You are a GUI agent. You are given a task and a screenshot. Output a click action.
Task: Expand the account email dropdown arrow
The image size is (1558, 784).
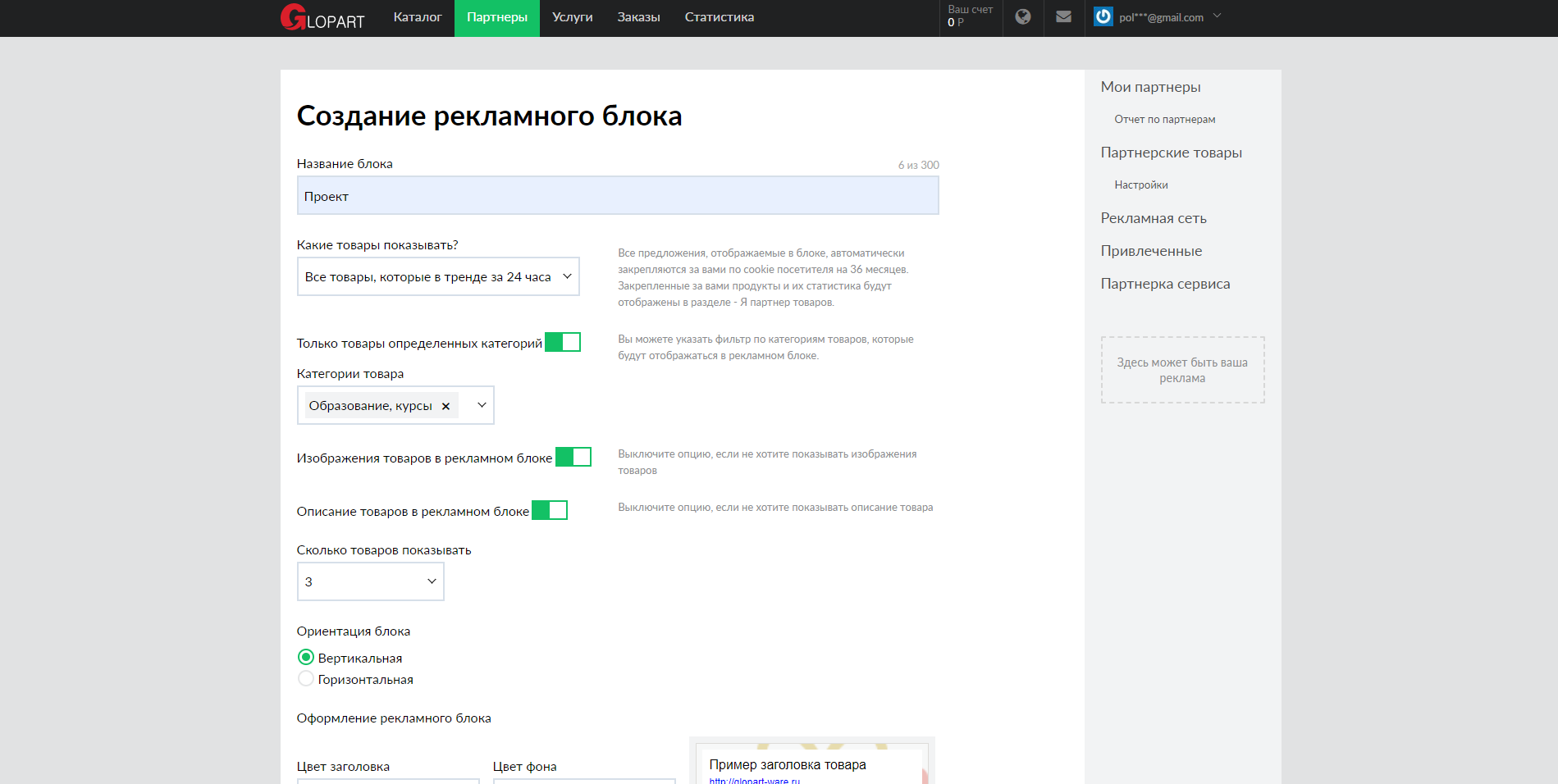point(1218,16)
